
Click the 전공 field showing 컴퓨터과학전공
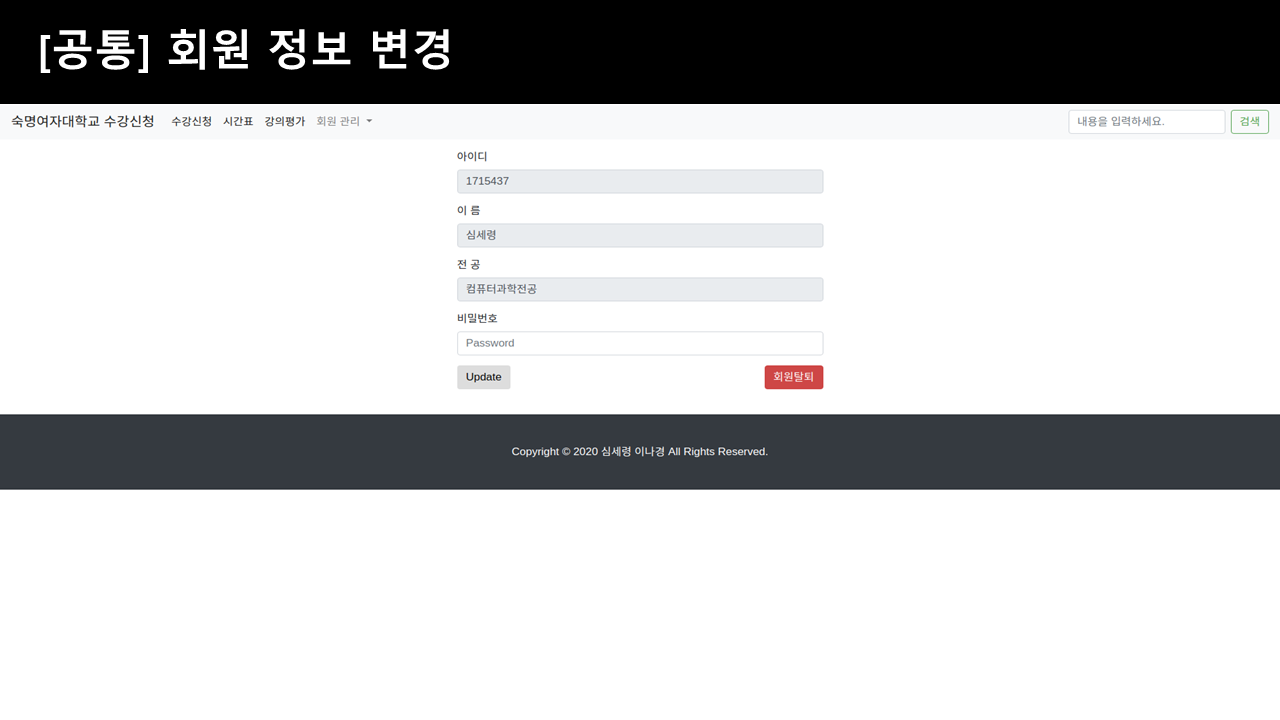tap(640, 289)
